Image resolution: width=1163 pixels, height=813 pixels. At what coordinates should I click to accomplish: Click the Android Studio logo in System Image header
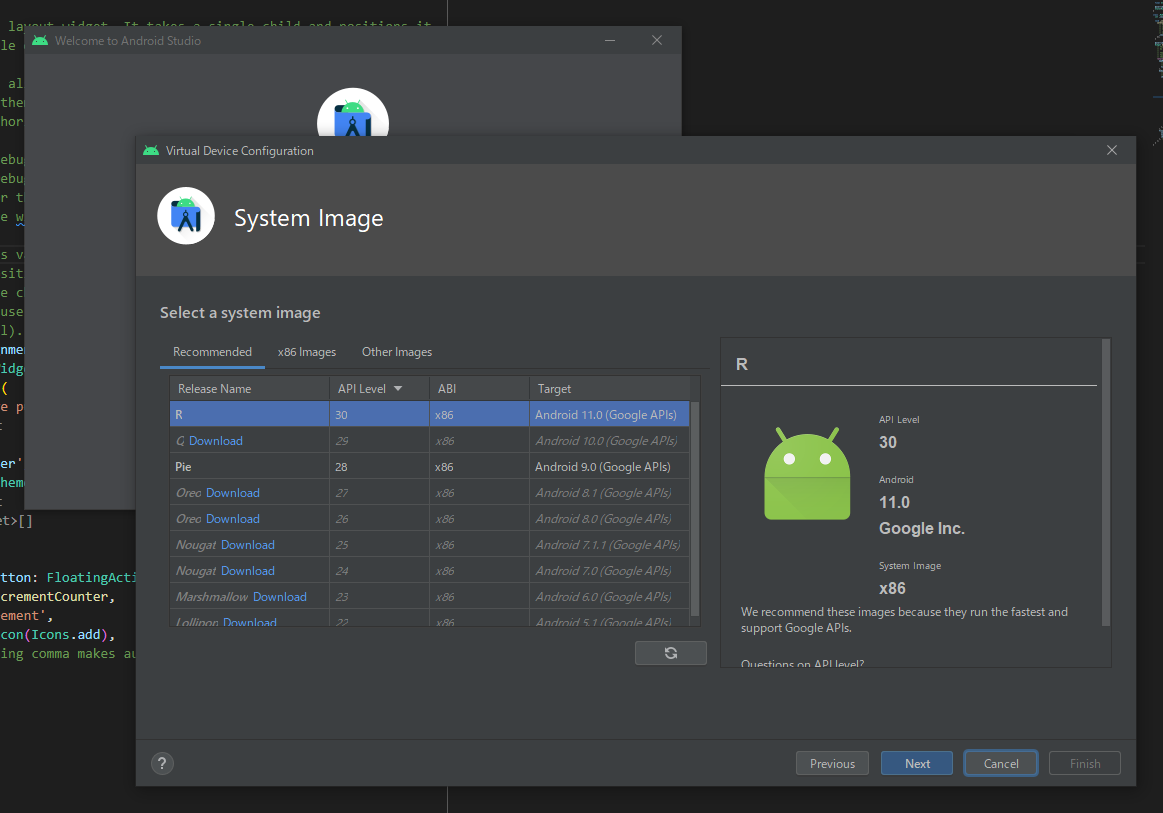tap(186, 216)
